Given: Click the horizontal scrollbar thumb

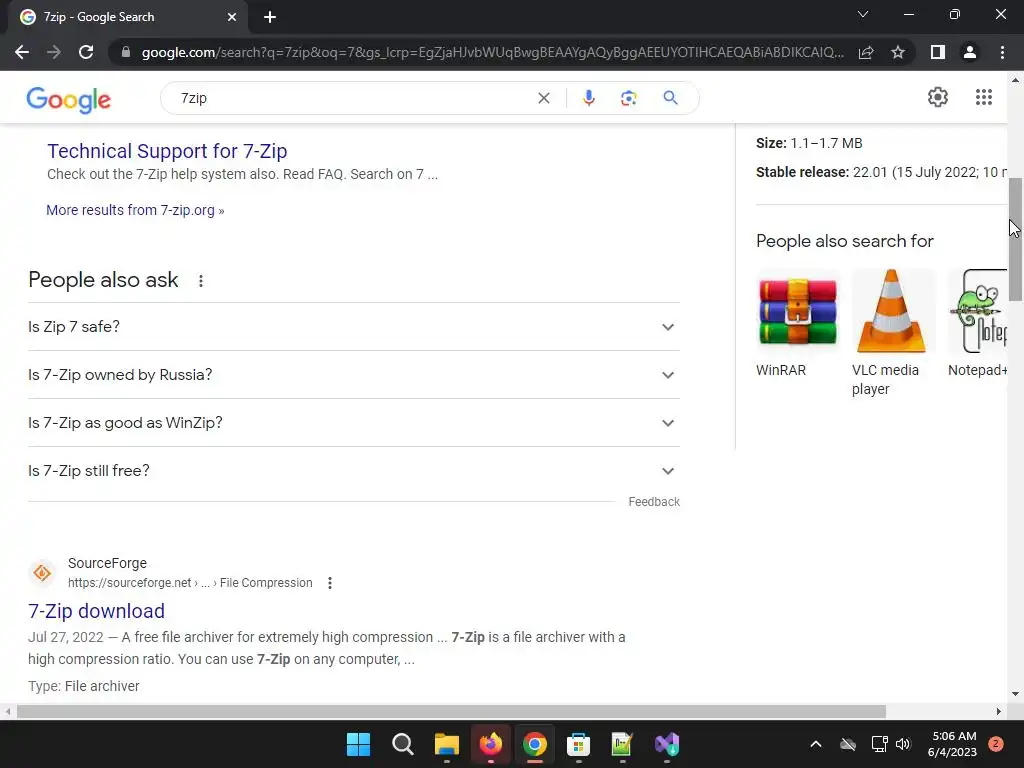Looking at the screenshot, I should click(x=451, y=711).
